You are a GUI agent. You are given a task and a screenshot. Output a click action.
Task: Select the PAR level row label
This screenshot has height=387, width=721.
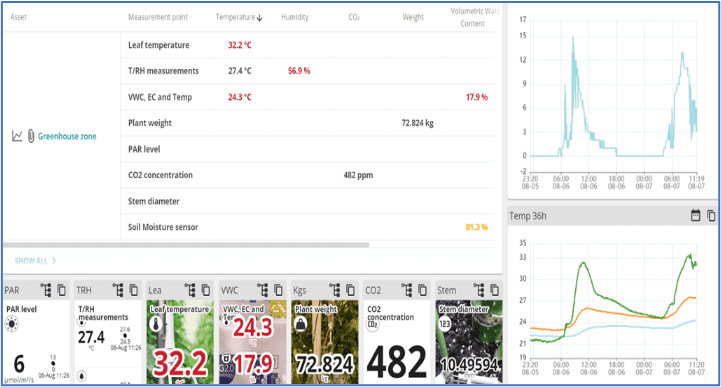144,149
